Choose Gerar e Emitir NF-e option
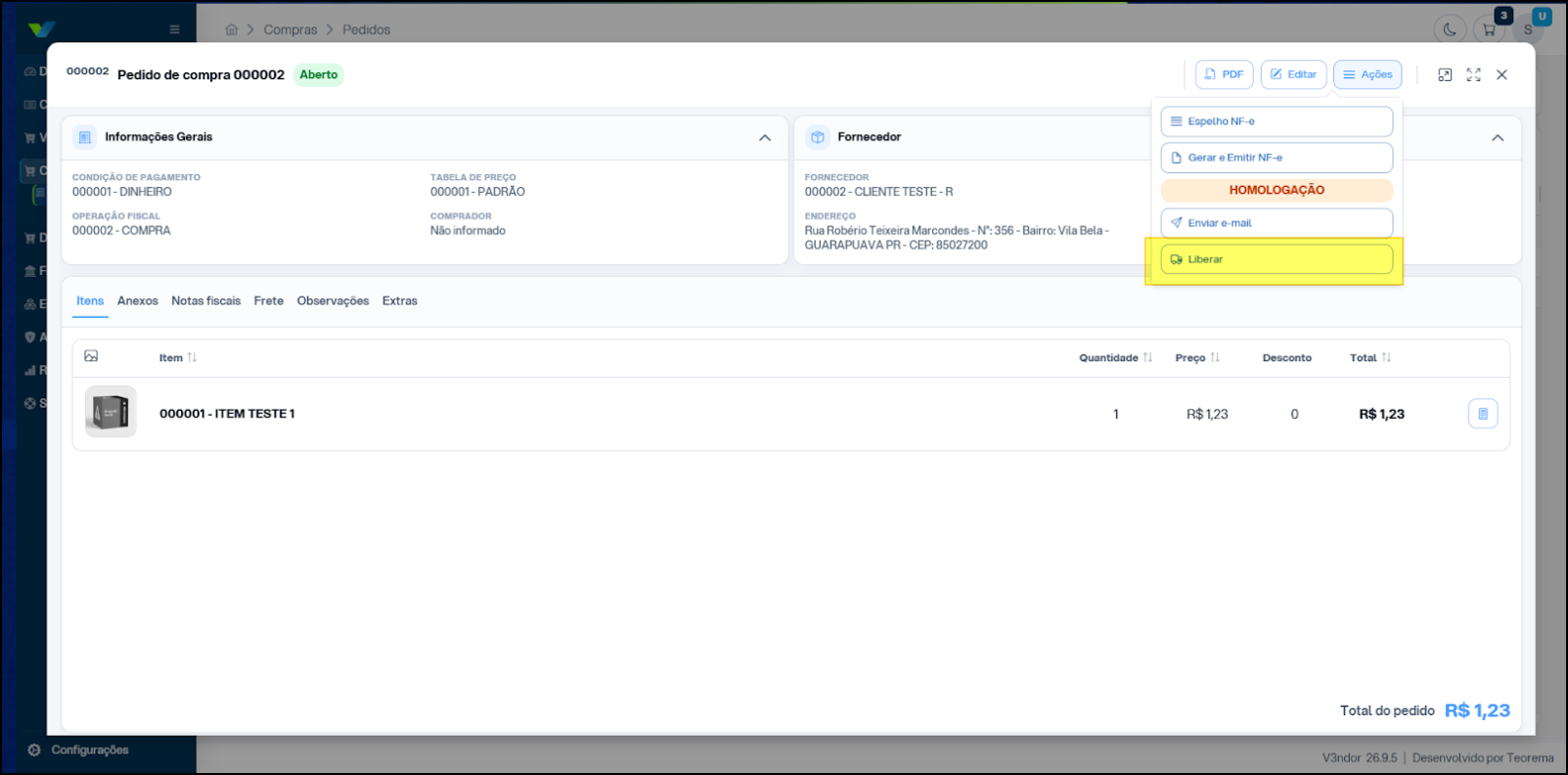1568x775 pixels. pyautogui.click(x=1277, y=158)
